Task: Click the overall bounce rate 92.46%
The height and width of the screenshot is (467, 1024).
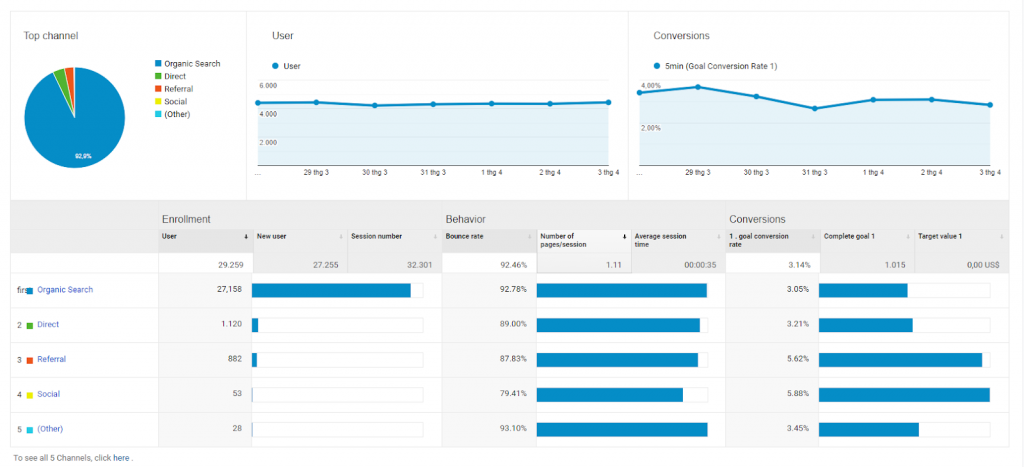Action: point(513,266)
